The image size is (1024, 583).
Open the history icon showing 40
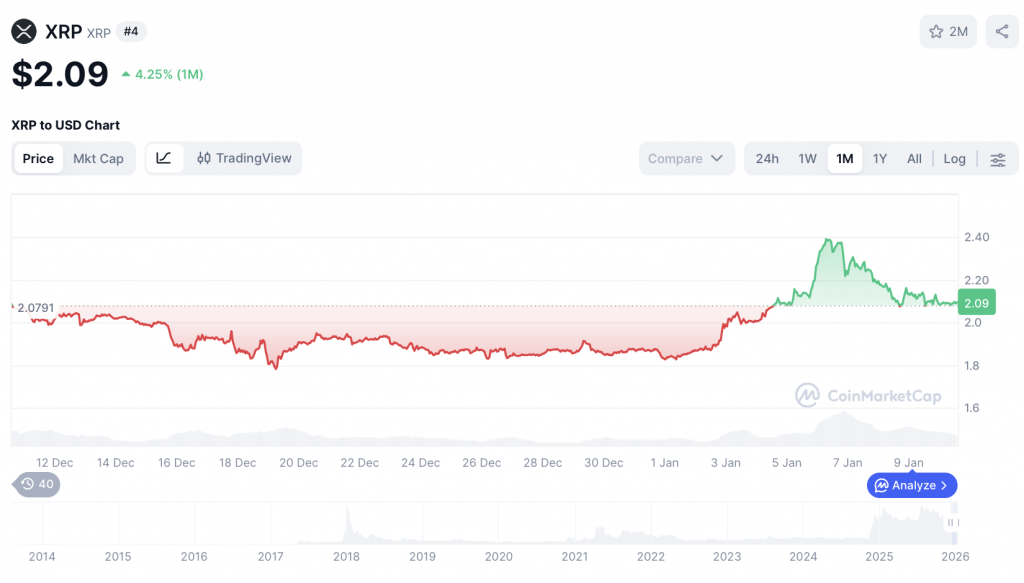click(36, 484)
